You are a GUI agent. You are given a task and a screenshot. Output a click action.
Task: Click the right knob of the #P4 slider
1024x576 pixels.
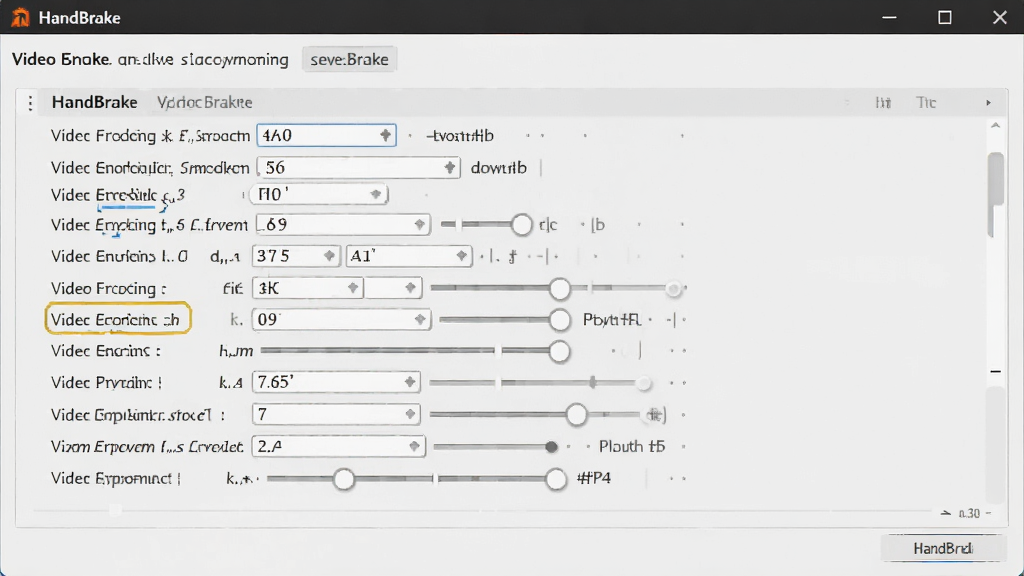coord(556,479)
